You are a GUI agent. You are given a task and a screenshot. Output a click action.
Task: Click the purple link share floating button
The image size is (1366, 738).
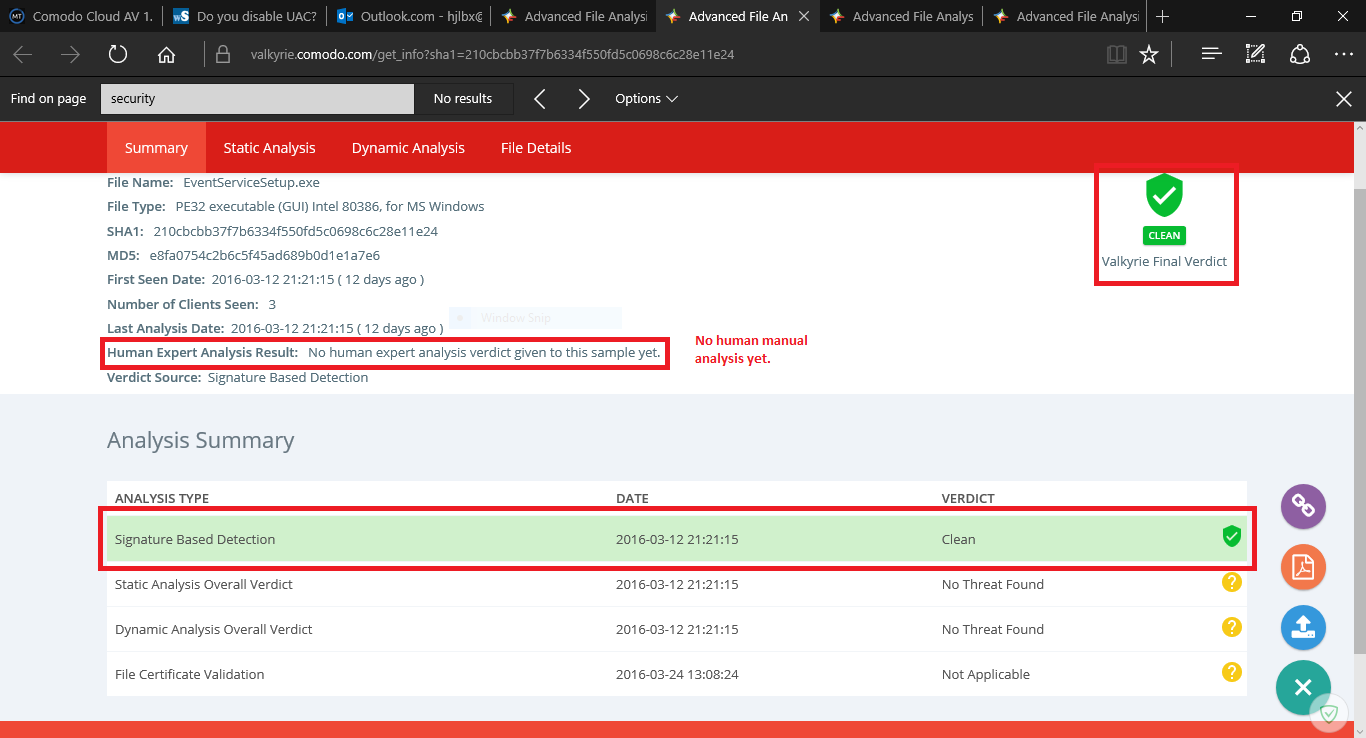(x=1303, y=506)
